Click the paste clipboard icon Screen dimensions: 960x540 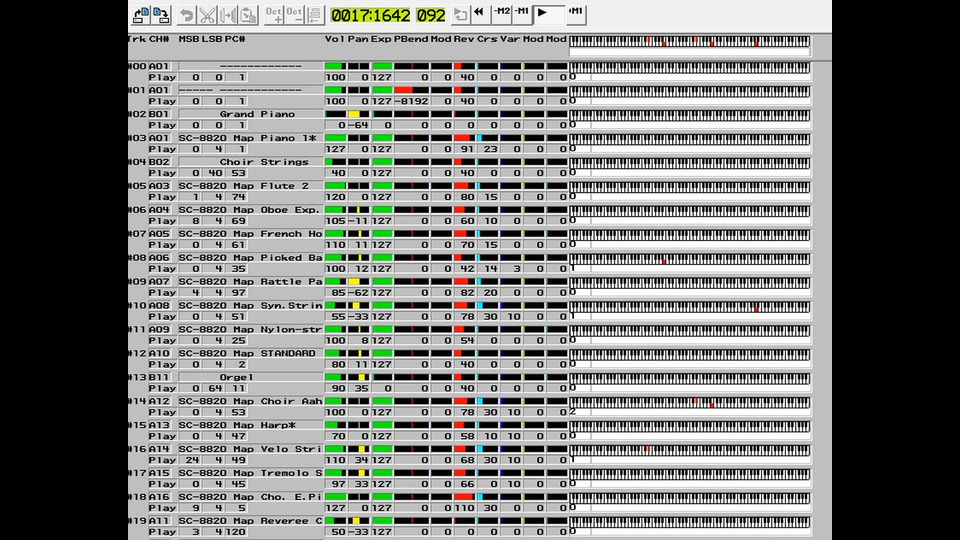248,15
